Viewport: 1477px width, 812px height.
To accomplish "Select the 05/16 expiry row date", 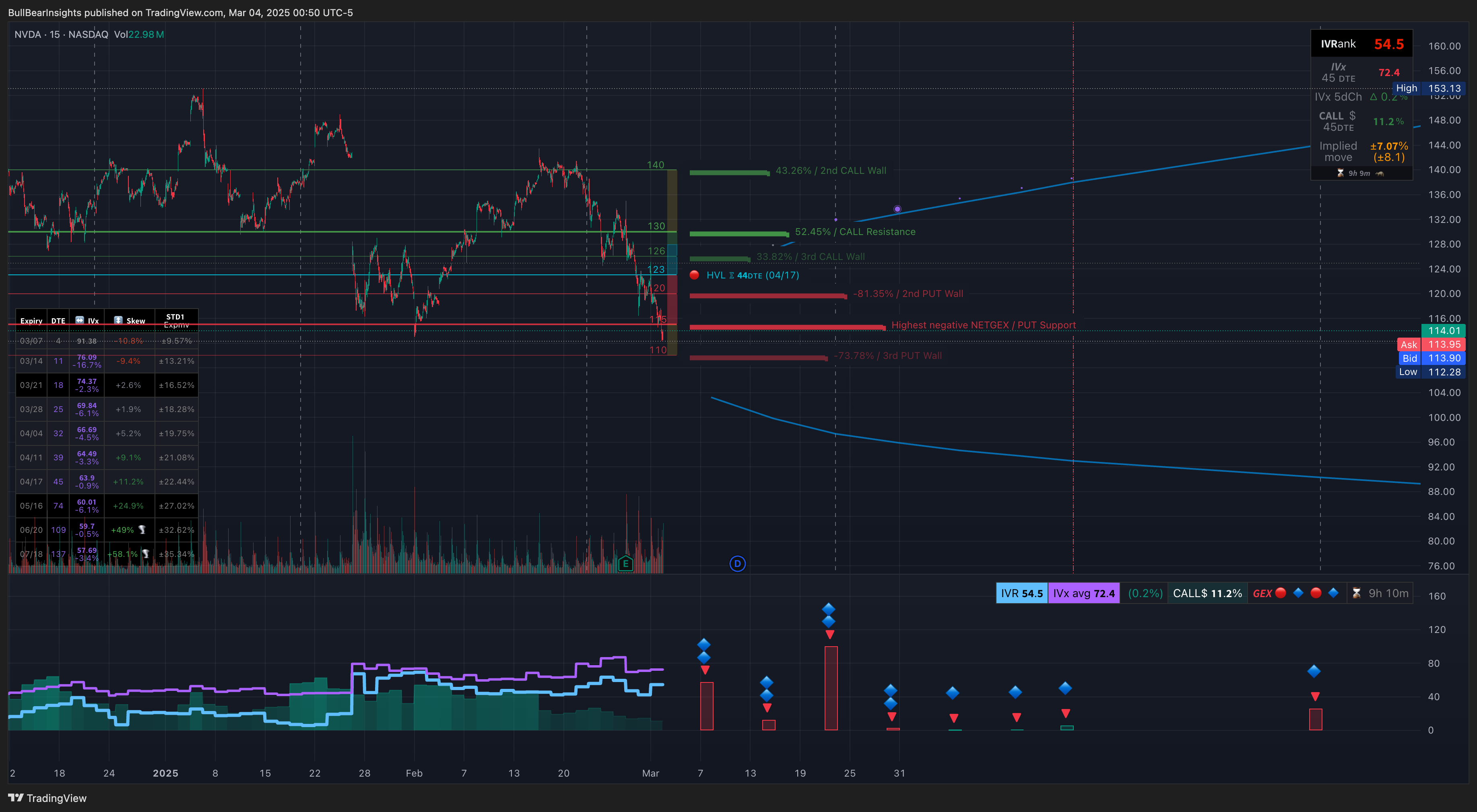I will click(x=31, y=506).
